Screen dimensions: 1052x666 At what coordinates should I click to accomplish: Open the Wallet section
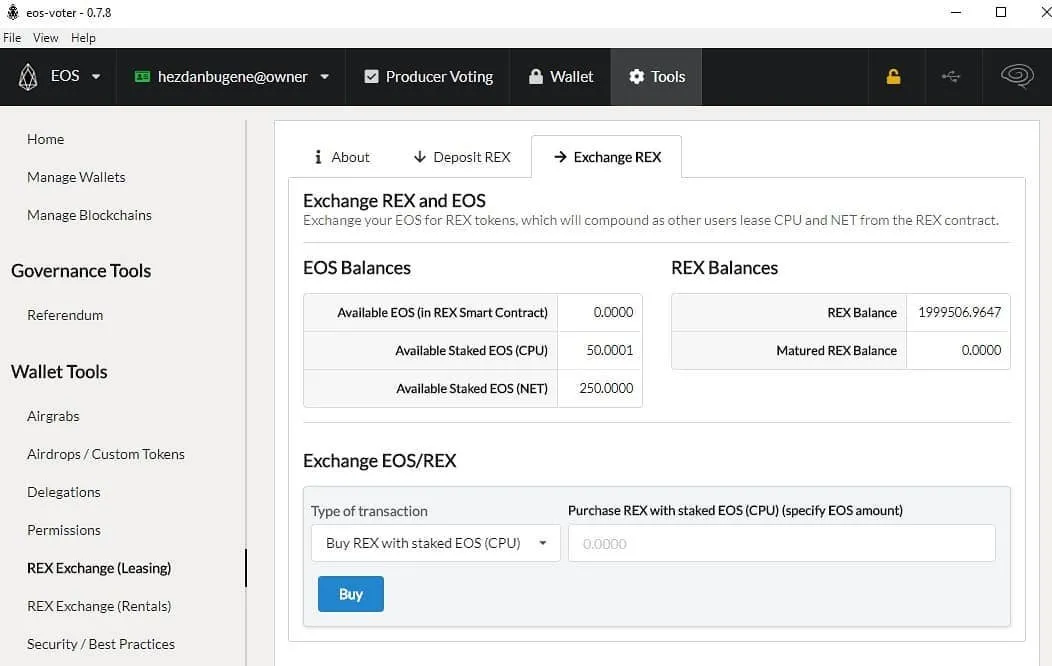click(560, 76)
